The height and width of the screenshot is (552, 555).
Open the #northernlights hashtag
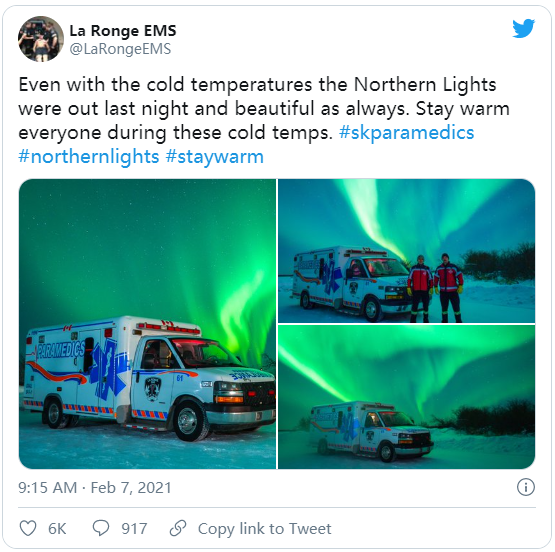click(x=89, y=157)
